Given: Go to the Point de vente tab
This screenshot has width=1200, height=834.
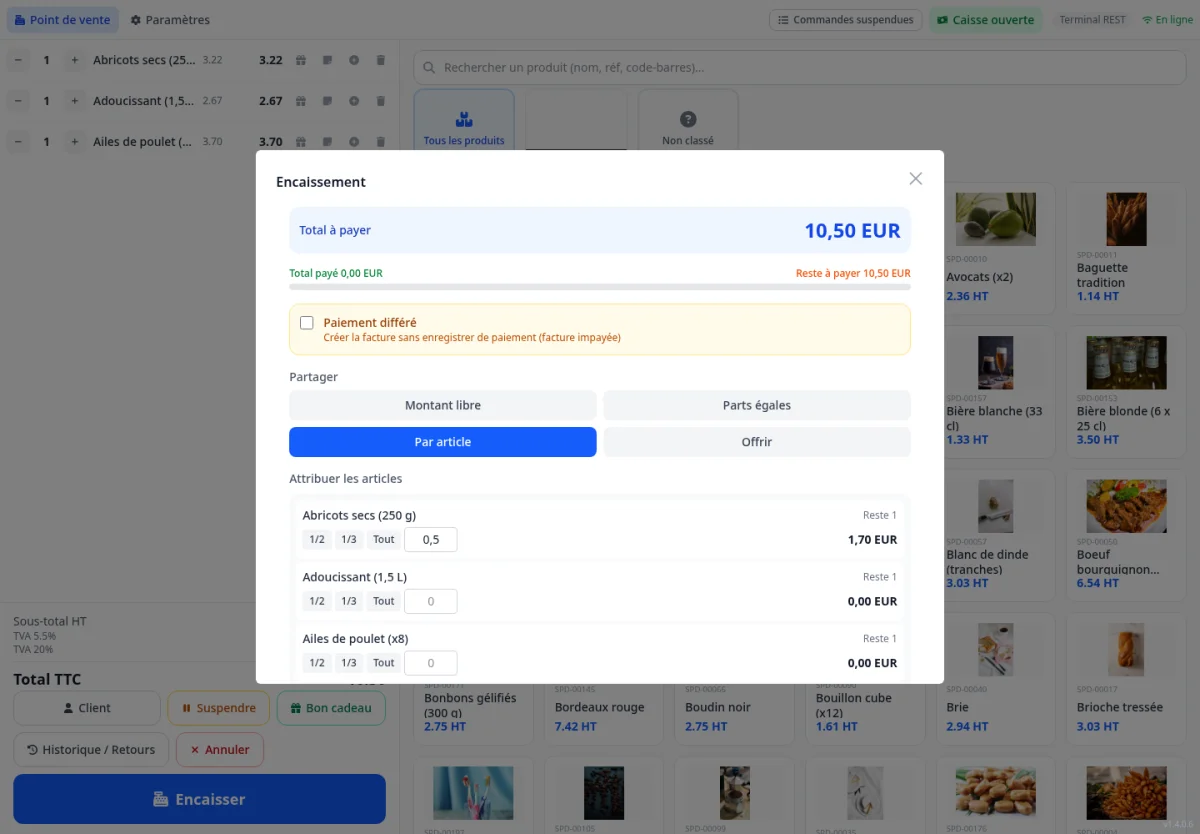Looking at the screenshot, I should (62, 20).
